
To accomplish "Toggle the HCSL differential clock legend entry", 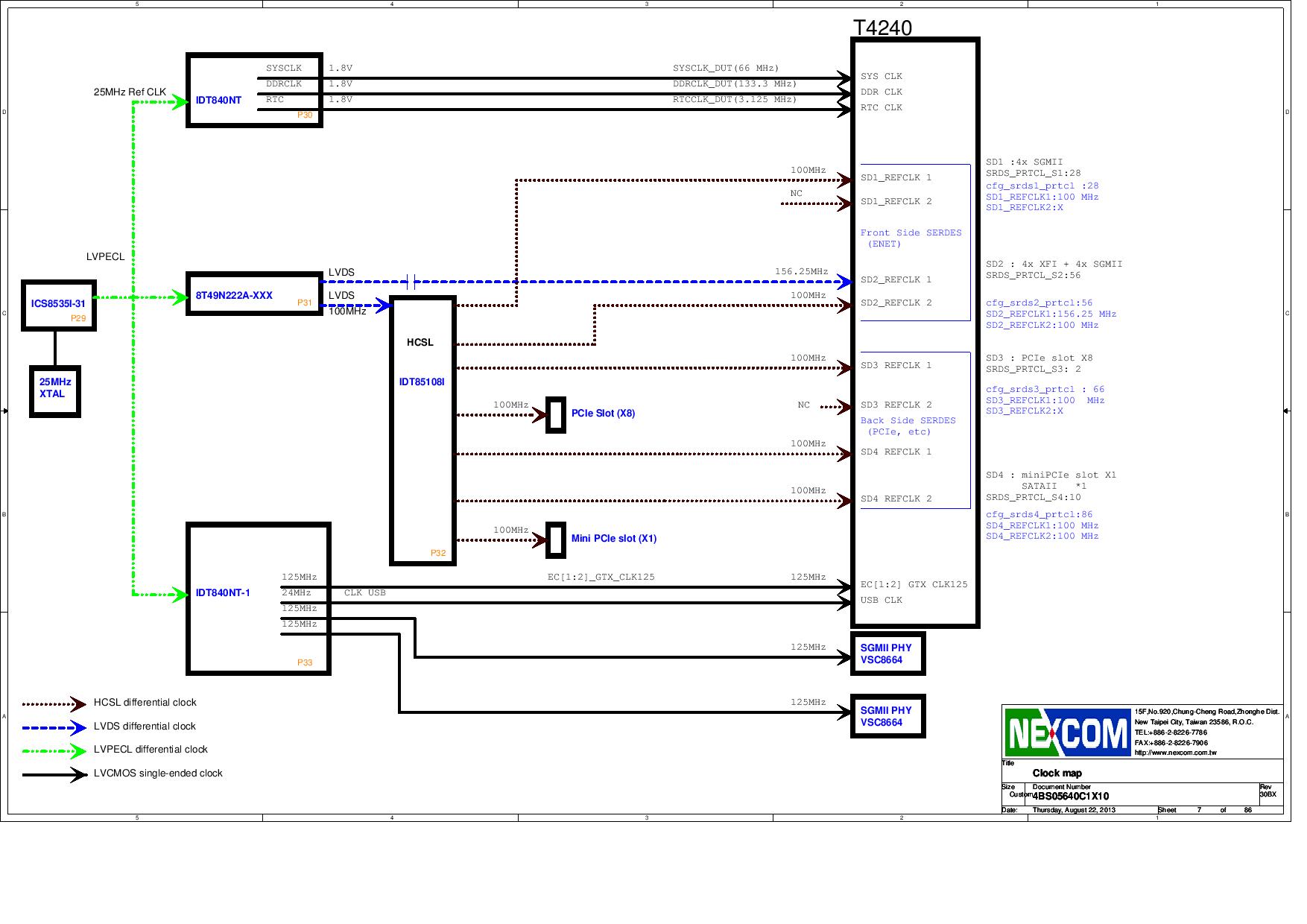I will pyautogui.click(x=145, y=702).
